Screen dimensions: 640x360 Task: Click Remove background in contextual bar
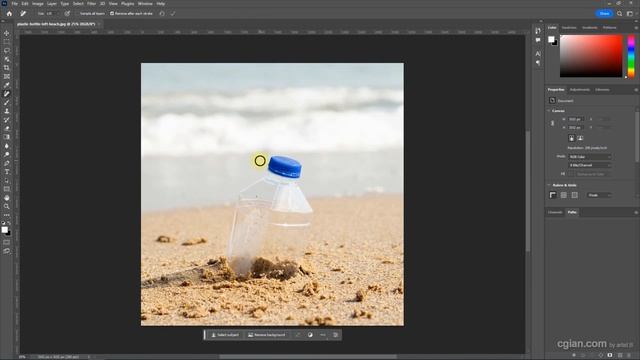click(267, 335)
